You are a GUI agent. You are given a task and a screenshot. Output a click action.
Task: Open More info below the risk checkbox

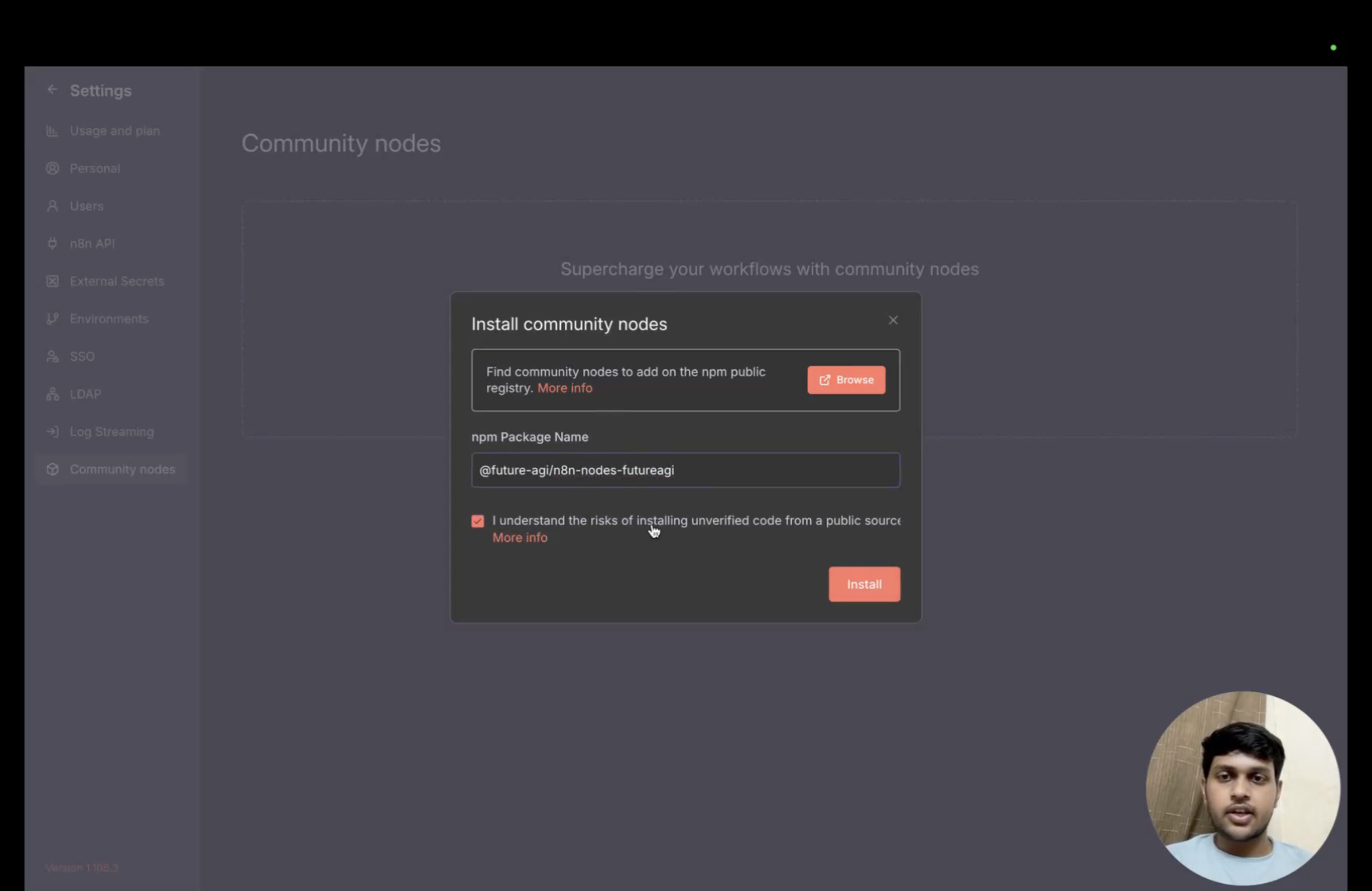point(519,537)
